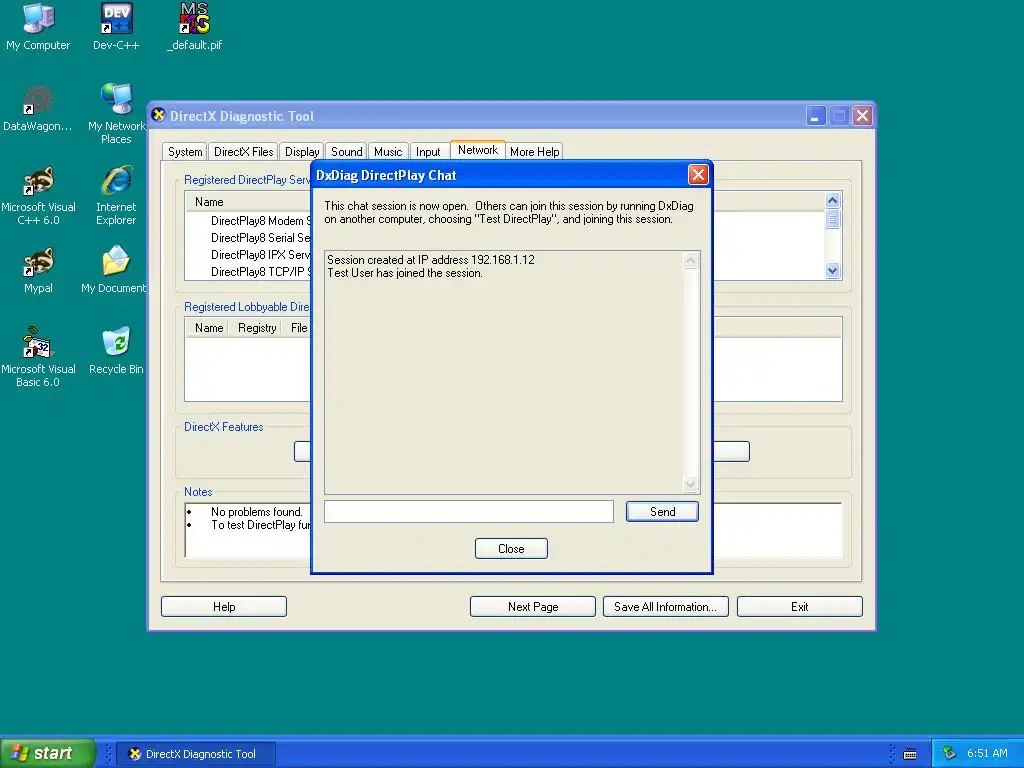Launch Microsoft Visual Basic 6.0 shortcut

click(38, 357)
